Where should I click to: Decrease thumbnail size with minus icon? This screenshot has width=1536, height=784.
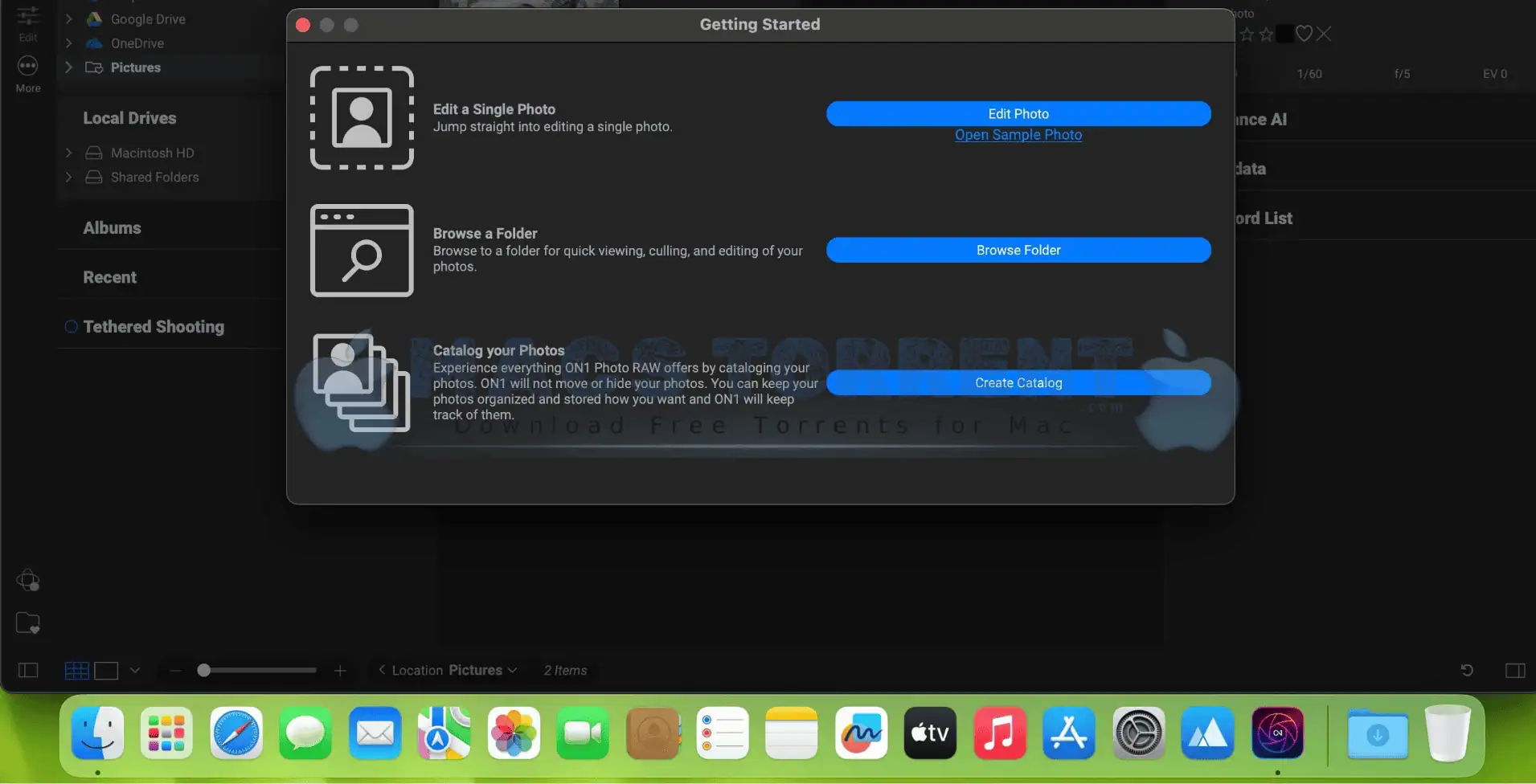pos(175,670)
